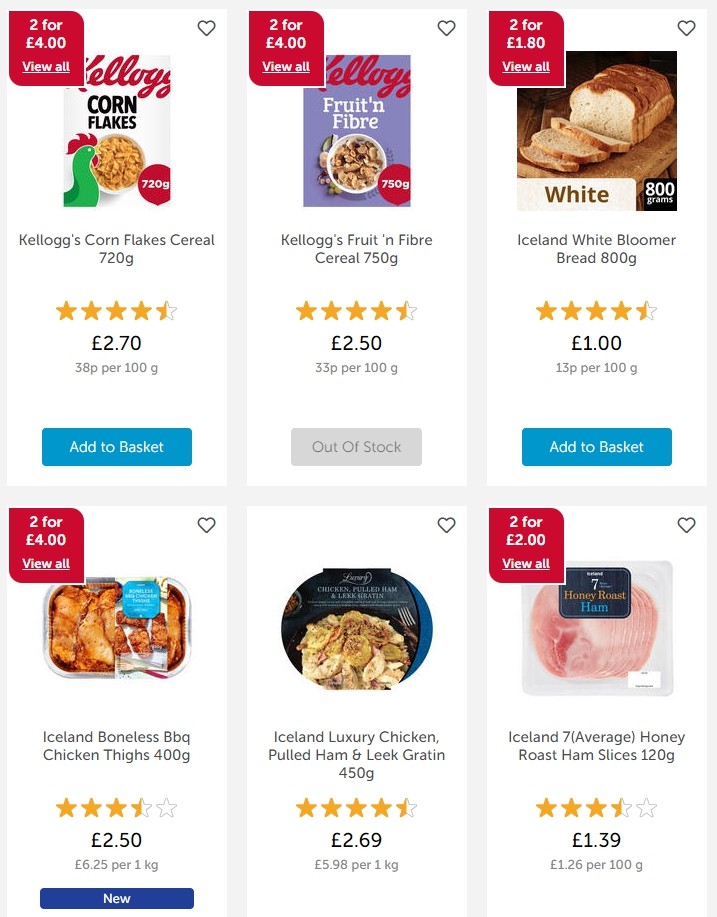The width and height of the screenshot is (717, 917).
Task: Open View all under the 2 for £1.80 badge
Action: coord(526,66)
